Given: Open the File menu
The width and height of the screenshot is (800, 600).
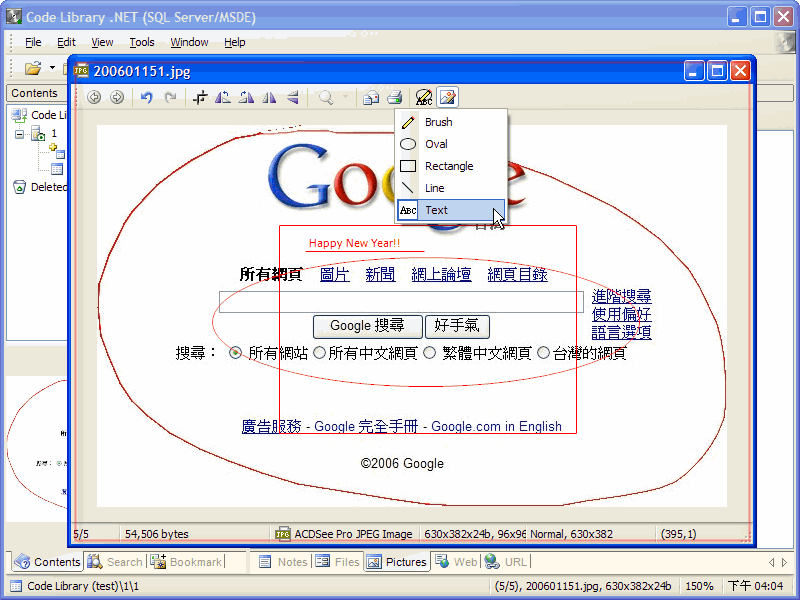Looking at the screenshot, I should click(x=33, y=42).
